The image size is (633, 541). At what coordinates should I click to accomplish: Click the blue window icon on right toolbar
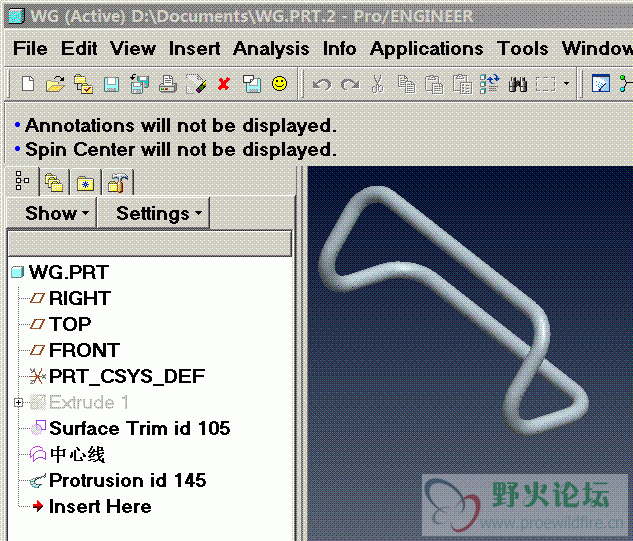coord(601,84)
